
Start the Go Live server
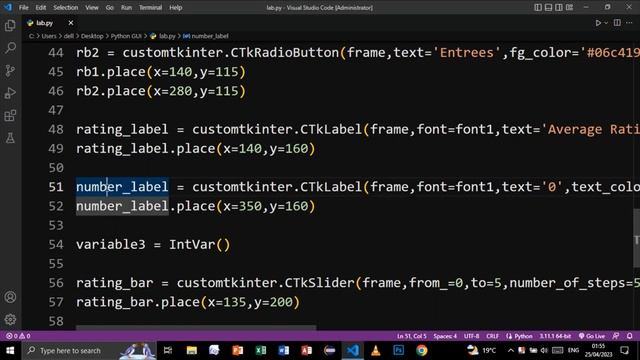point(592,336)
